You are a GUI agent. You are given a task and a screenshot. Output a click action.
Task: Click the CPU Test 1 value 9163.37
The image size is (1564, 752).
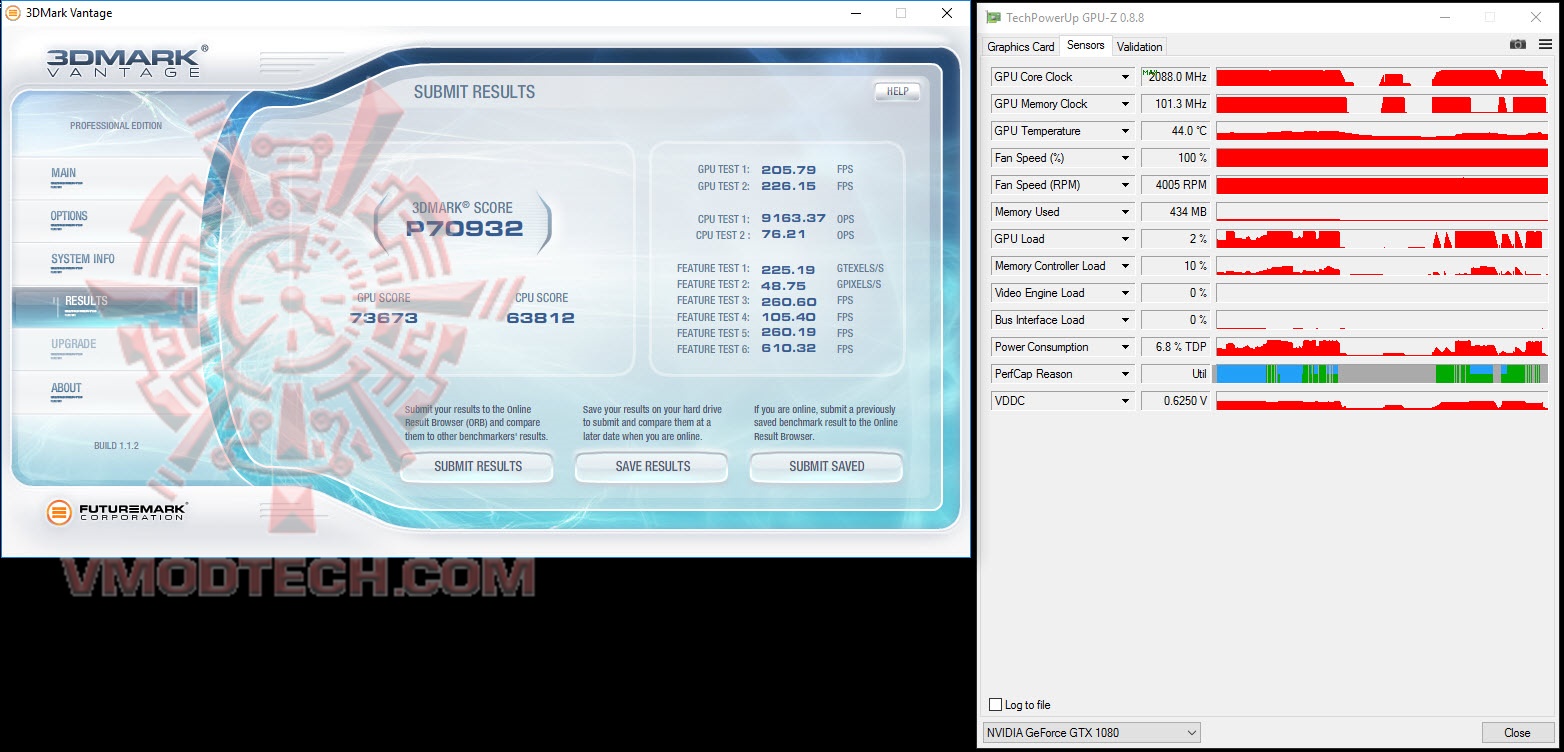pyautogui.click(x=793, y=219)
